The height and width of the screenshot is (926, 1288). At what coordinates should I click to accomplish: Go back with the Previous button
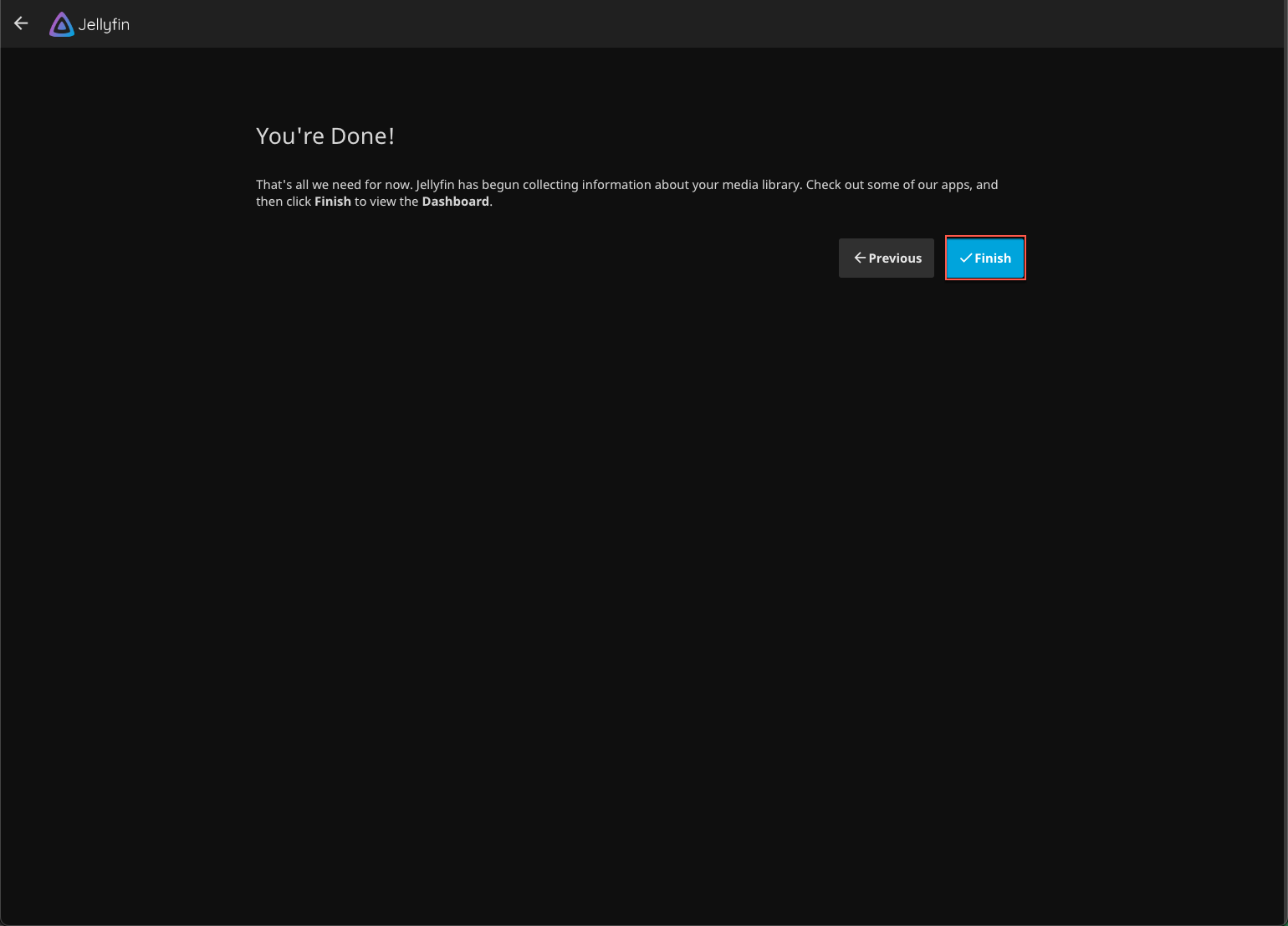tap(887, 258)
